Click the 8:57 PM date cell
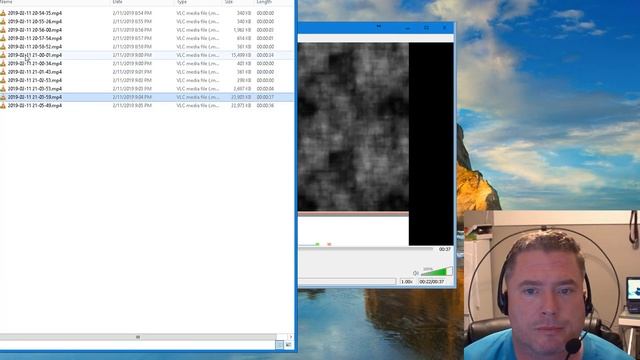 click(132, 38)
